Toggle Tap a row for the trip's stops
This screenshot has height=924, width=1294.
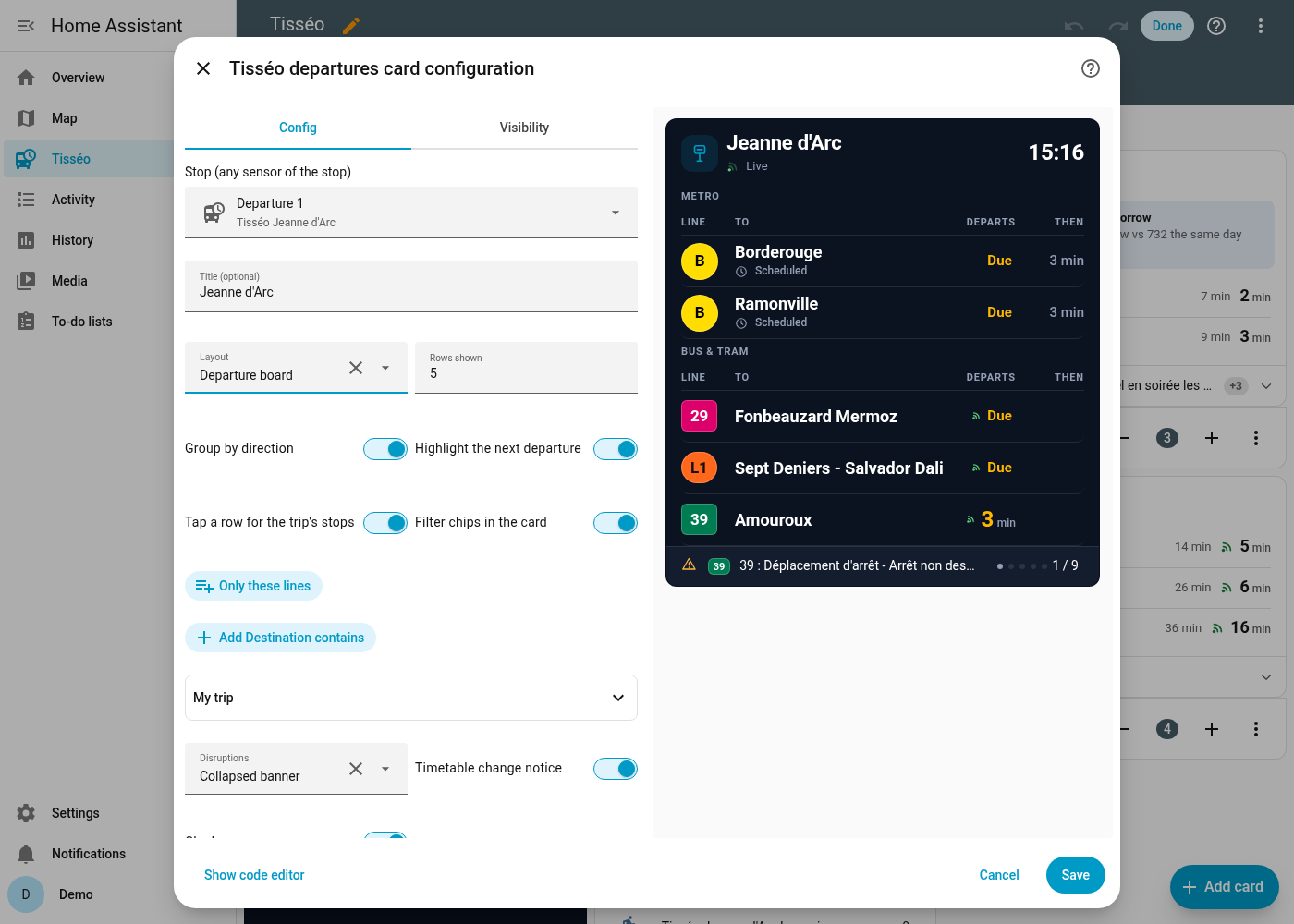point(385,523)
